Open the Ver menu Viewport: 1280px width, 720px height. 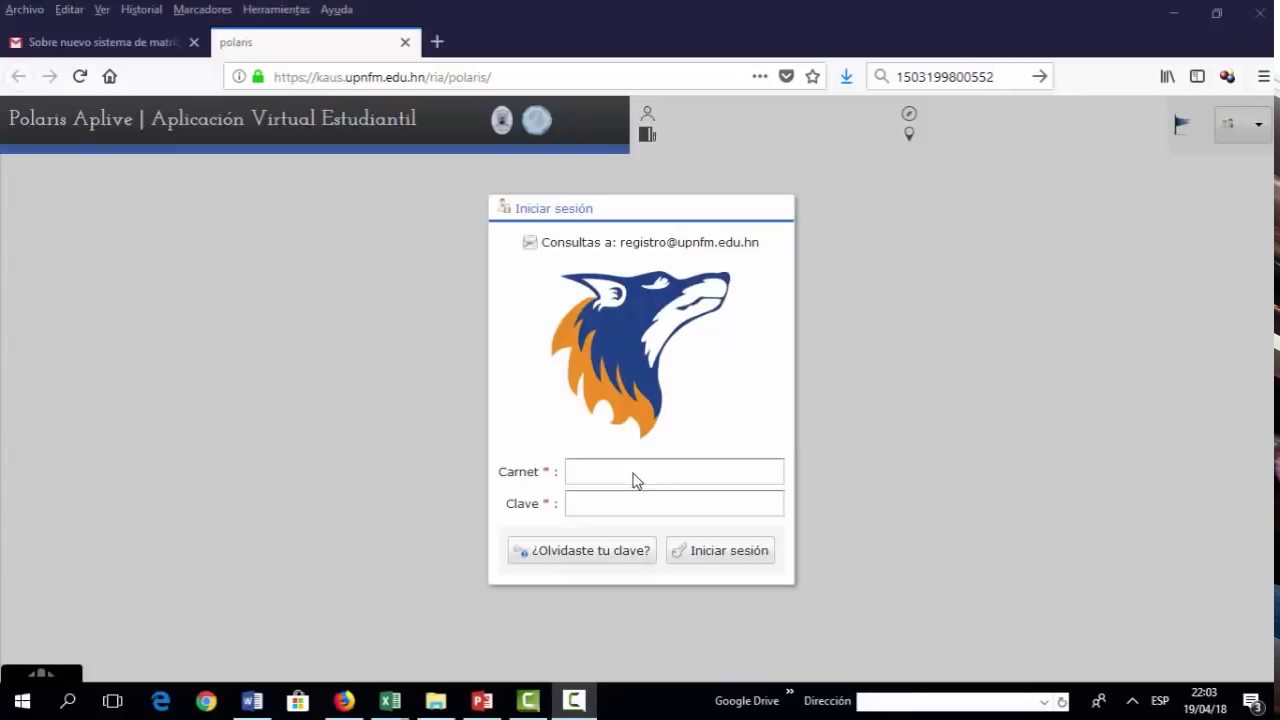(102, 9)
